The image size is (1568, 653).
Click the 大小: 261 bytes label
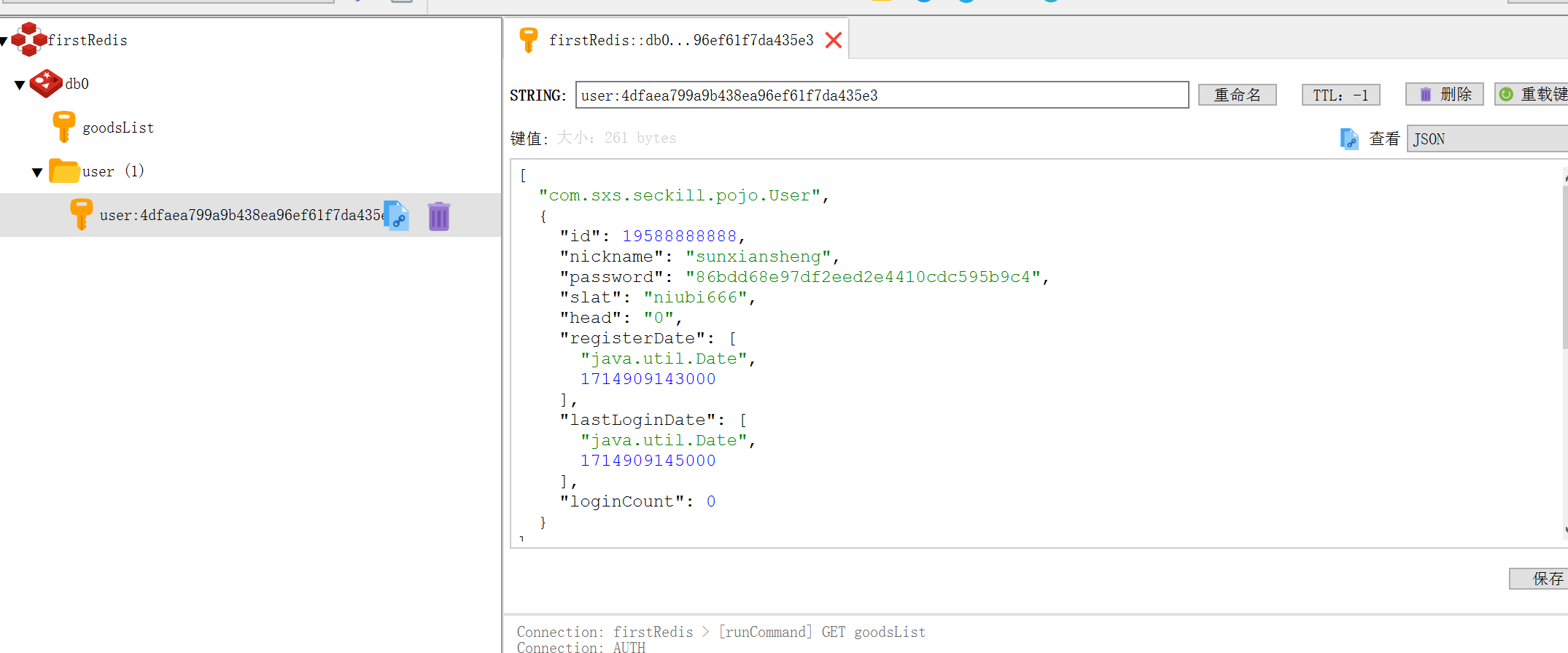[616, 138]
